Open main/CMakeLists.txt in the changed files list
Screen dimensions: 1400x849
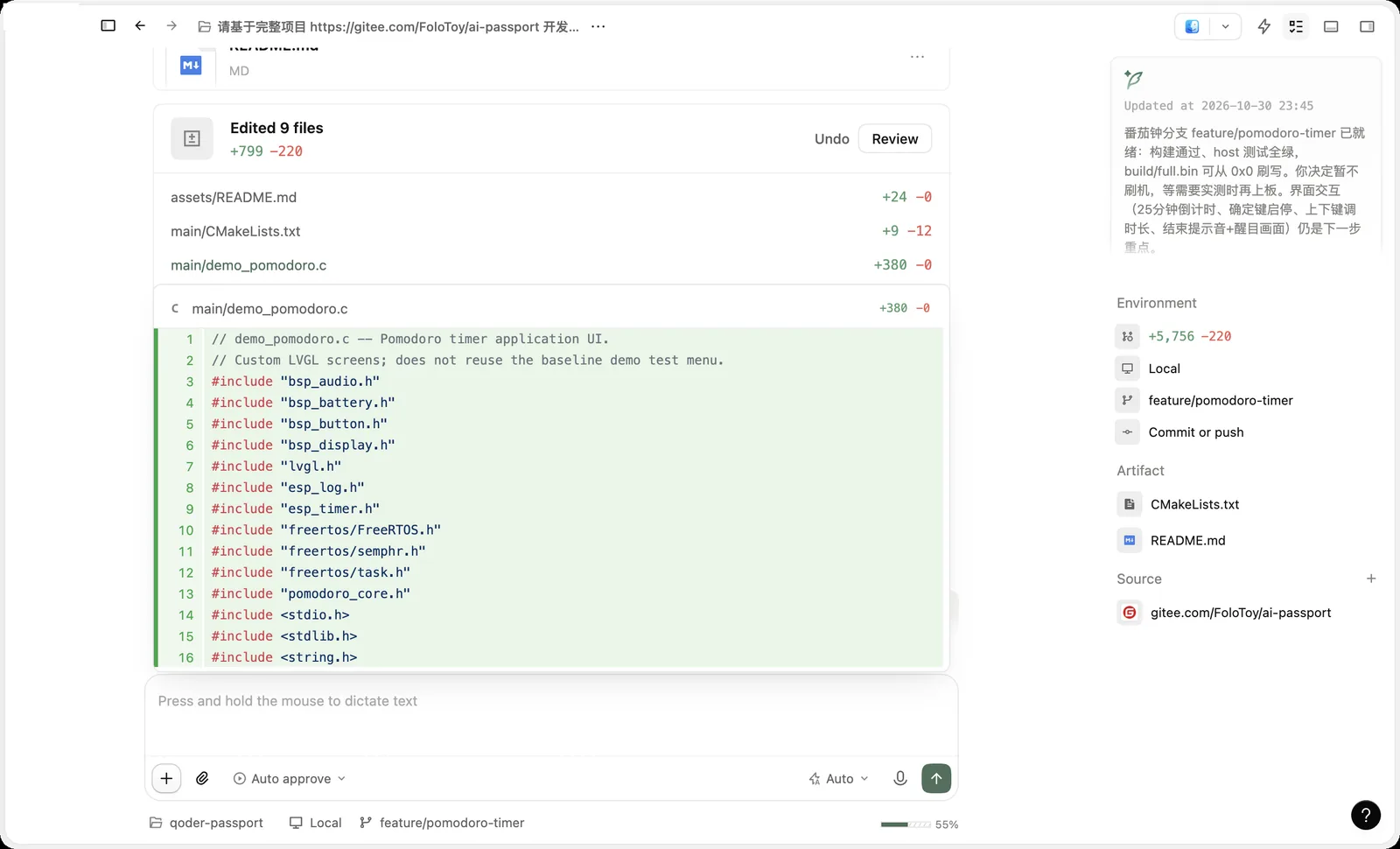[551, 231]
